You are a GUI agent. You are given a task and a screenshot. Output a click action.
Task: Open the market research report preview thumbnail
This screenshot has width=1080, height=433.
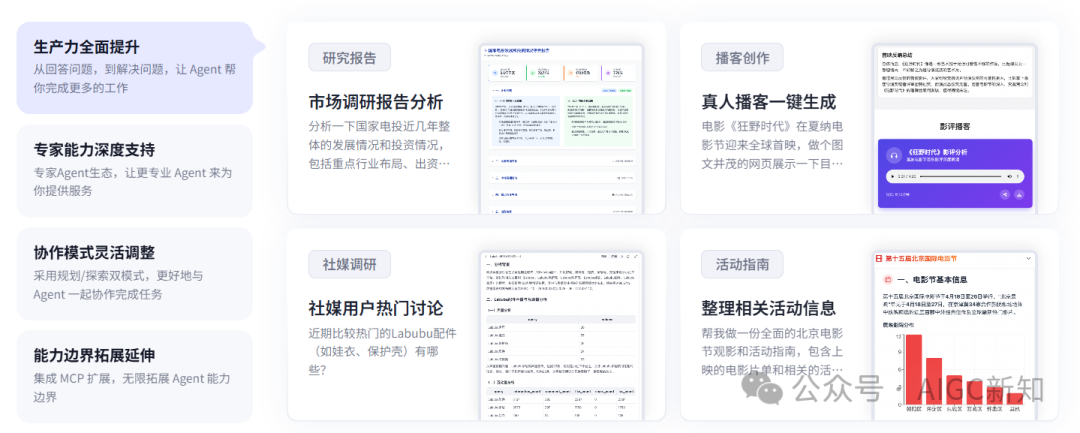(x=561, y=129)
